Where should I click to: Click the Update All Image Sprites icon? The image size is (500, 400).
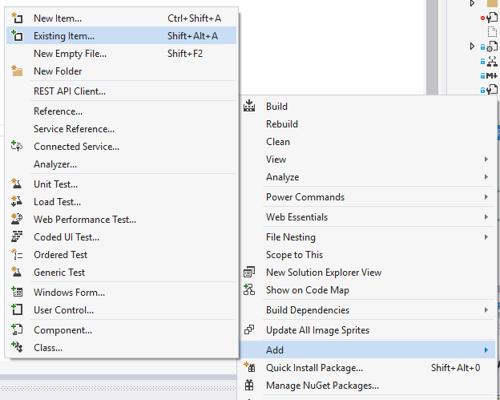coord(249,330)
